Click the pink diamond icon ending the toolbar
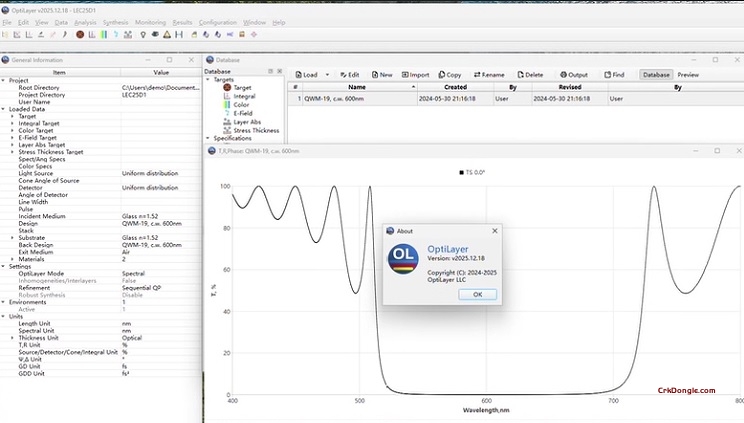This screenshot has width=744, height=423. coord(254,35)
